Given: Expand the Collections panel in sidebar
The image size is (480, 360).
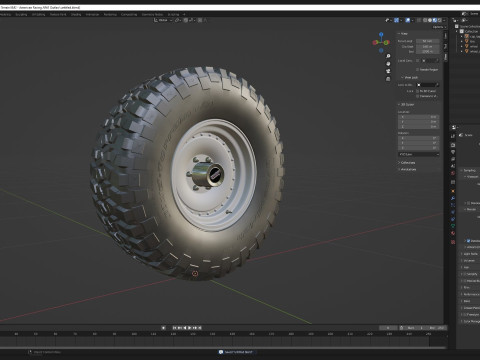Looking at the screenshot, I should click(x=407, y=162).
